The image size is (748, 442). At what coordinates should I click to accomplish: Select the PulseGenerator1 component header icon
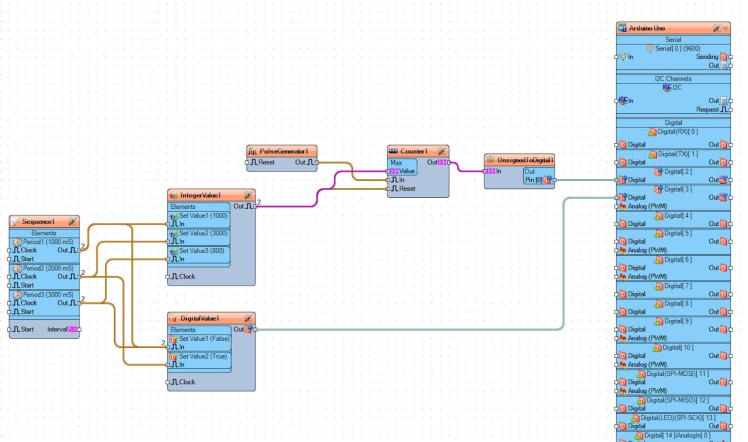click(252, 151)
